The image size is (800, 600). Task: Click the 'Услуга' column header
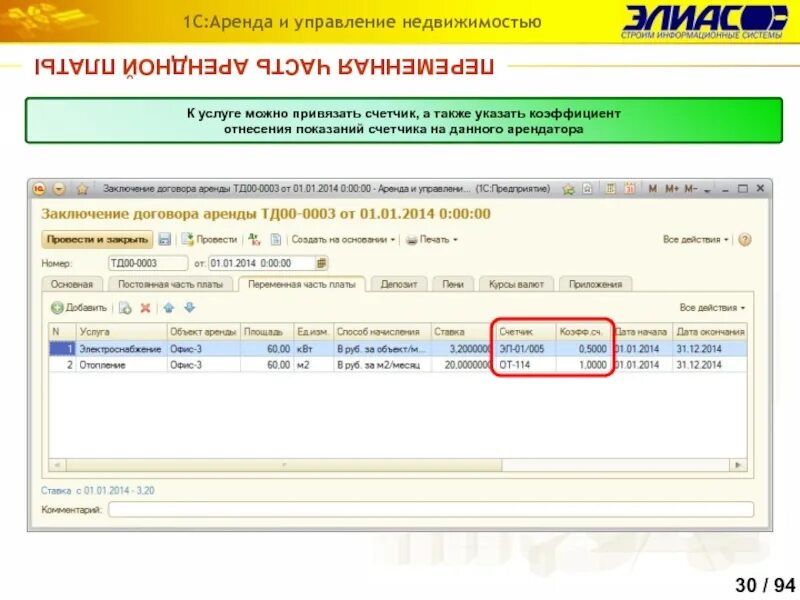(121, 332)
